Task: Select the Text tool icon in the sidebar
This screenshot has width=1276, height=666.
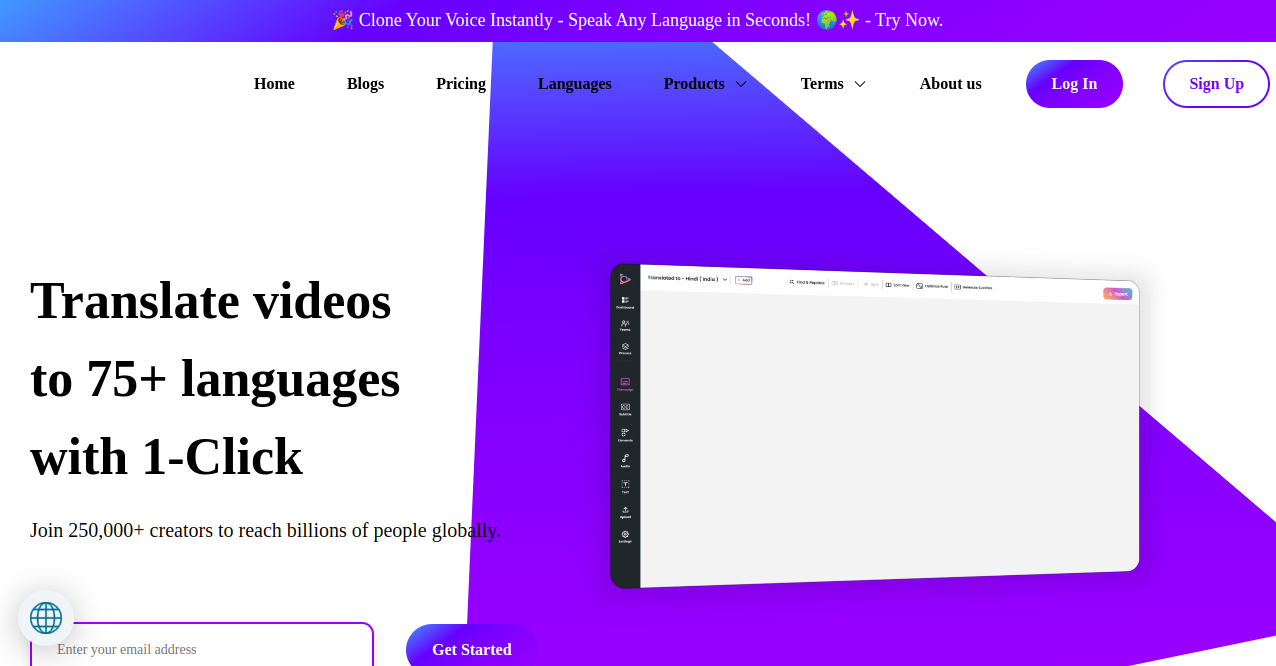Action: (625, 485)
